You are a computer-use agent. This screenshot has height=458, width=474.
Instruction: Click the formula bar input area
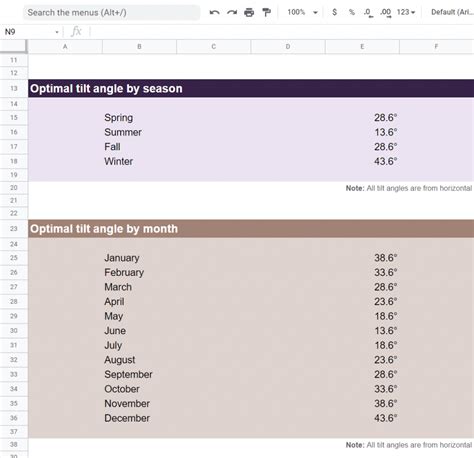click(282, 32)
